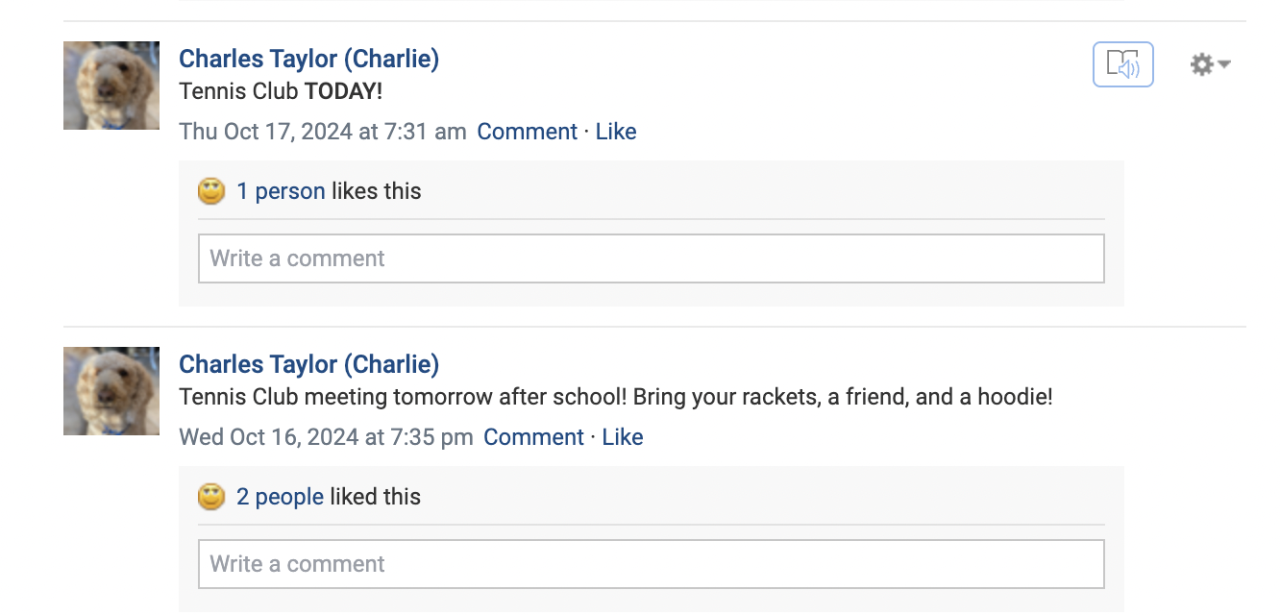Focus the comment box under the Oct 16 post
Image resolution: width=1280 pixels, height=615 pixels.
(651, 564)
